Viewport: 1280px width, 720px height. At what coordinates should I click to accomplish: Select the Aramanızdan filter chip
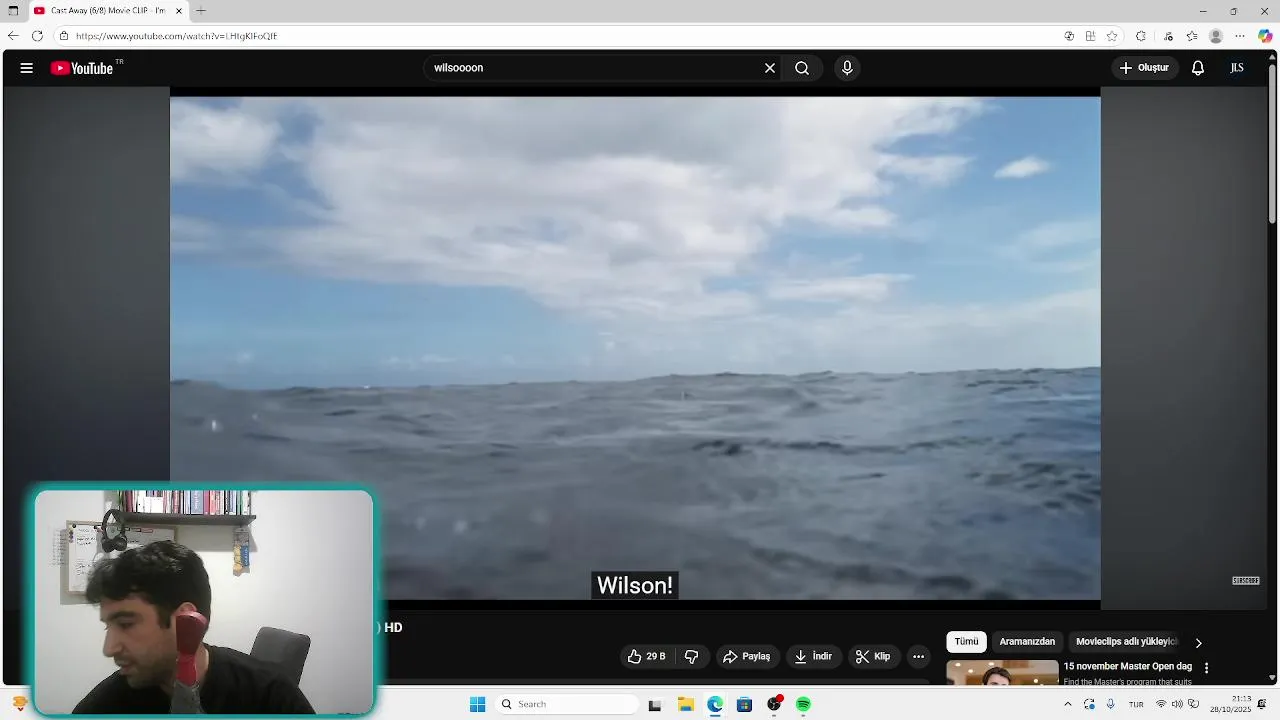coord(1027,642)
